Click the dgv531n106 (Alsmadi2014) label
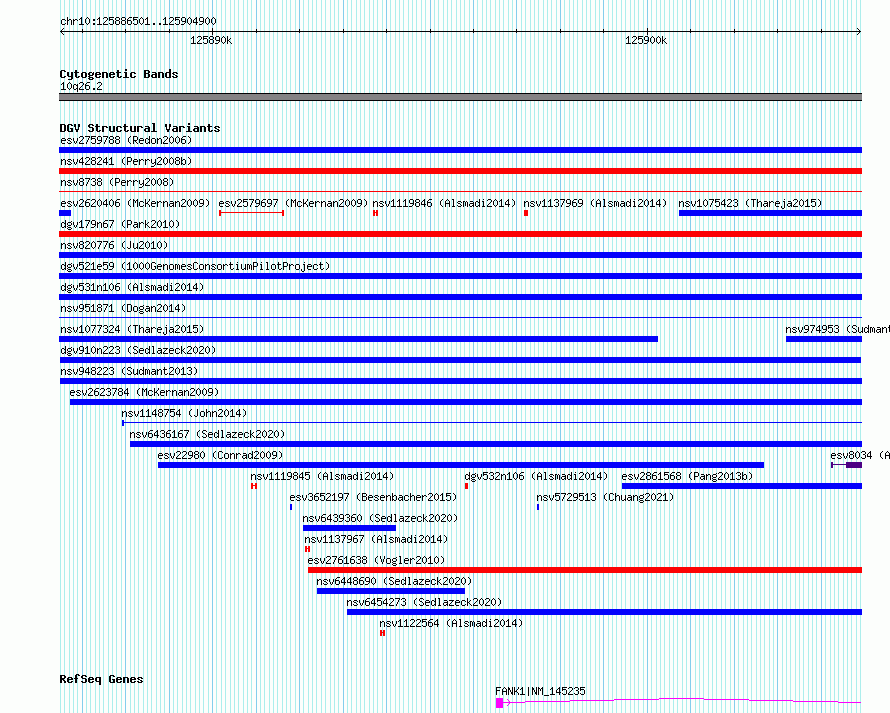890x713 pixels. (x=132, y=287)
